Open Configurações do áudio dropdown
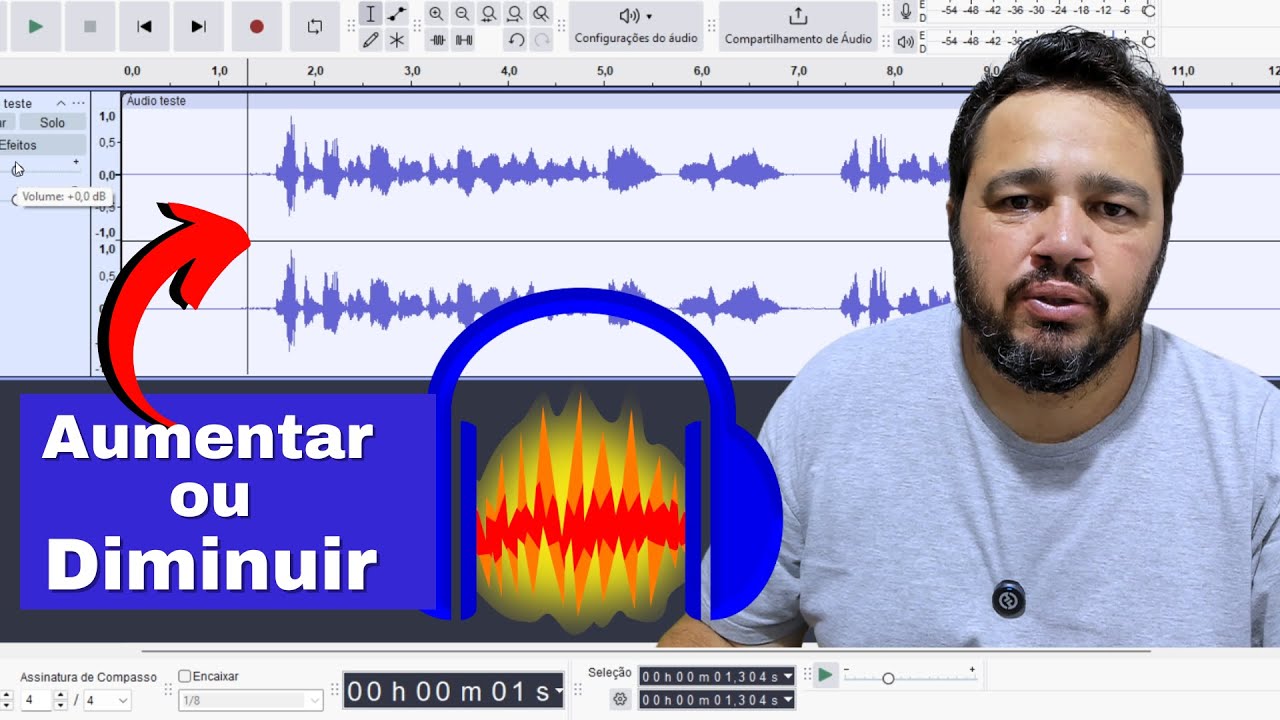Viewport: 1280px width, 720px height. point(636,27)
